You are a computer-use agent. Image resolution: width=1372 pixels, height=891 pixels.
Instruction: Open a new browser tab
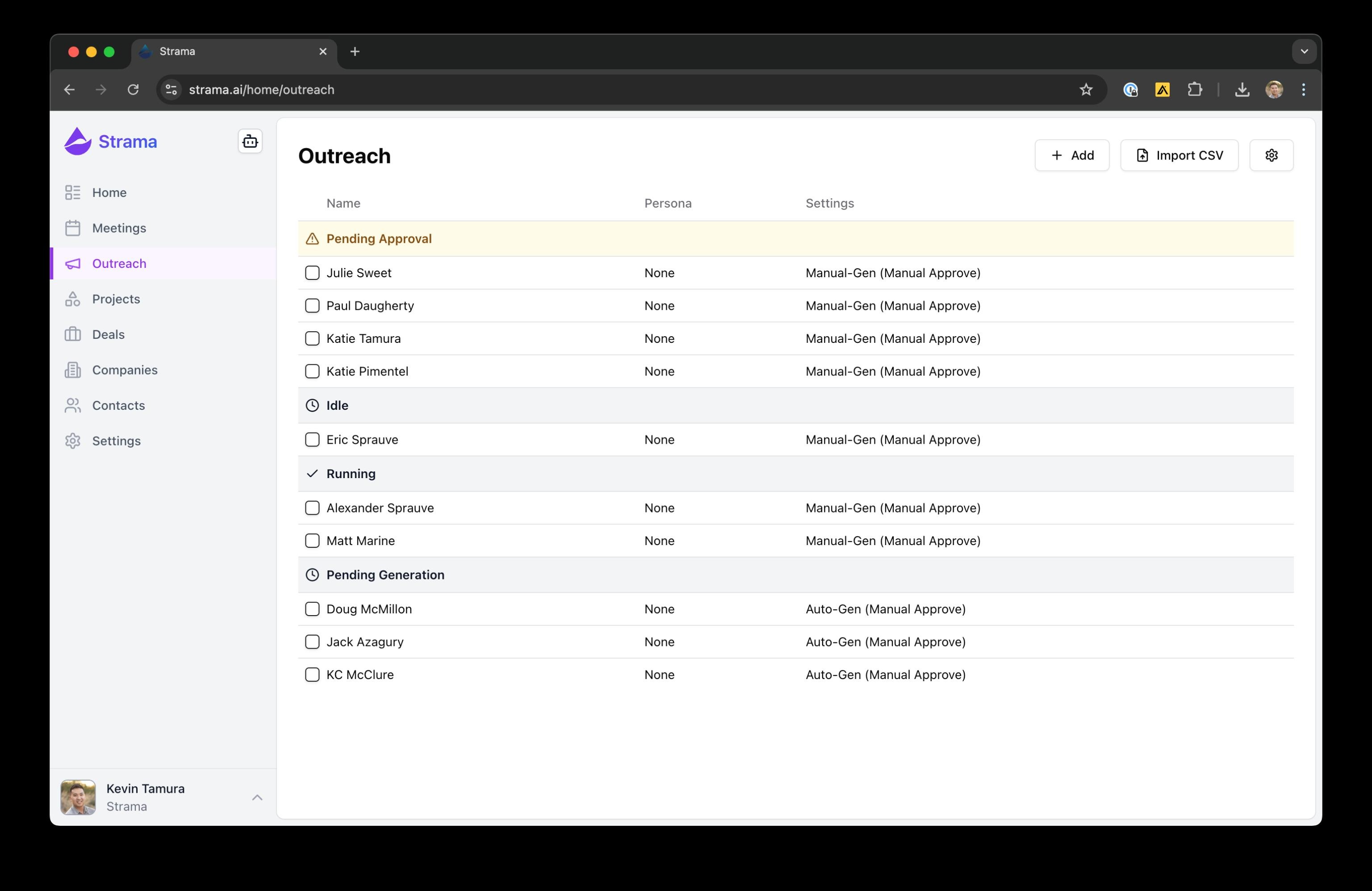[x=355, y=51]
